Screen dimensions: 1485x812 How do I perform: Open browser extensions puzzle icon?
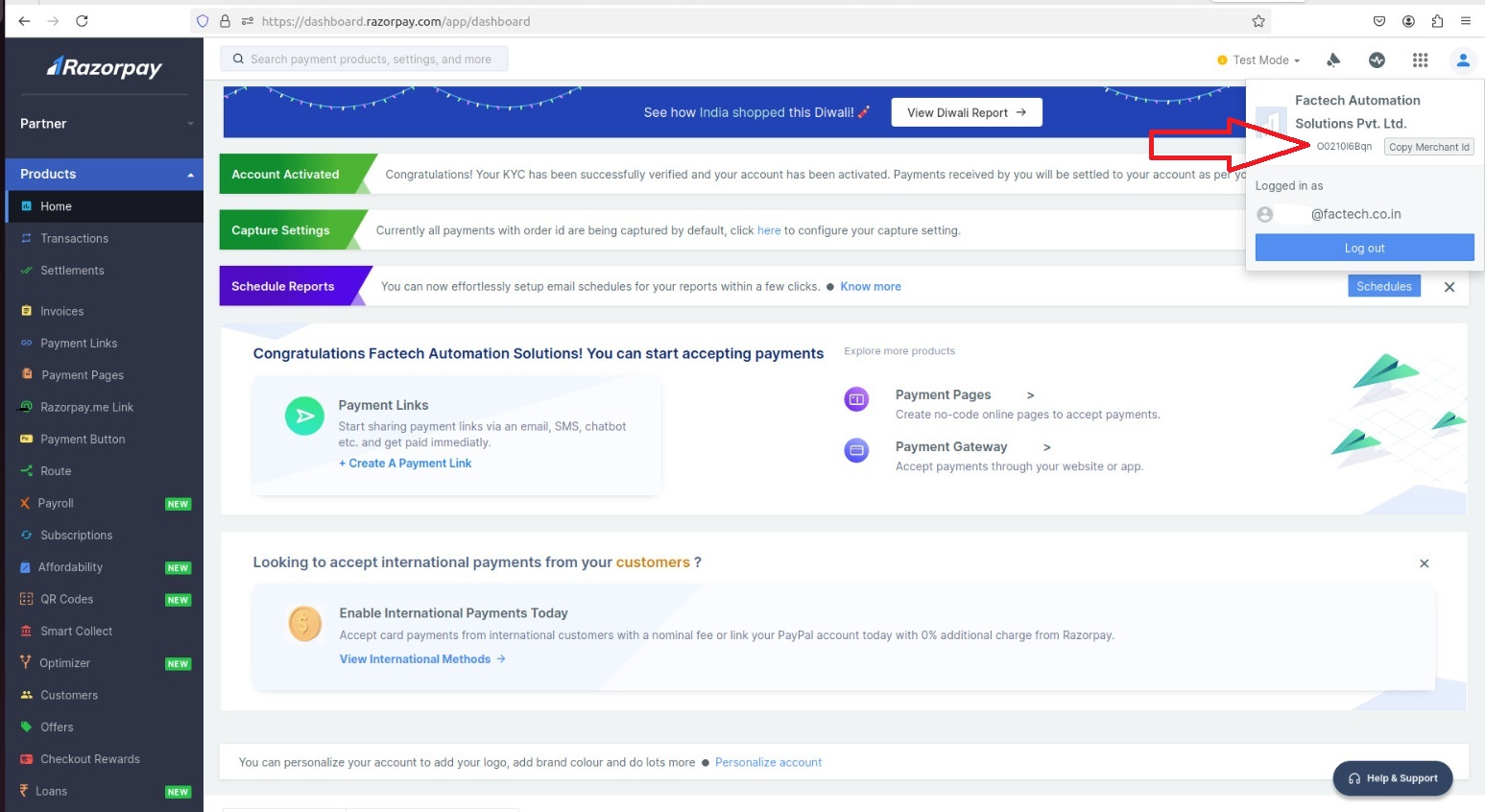pos(1436,21)
